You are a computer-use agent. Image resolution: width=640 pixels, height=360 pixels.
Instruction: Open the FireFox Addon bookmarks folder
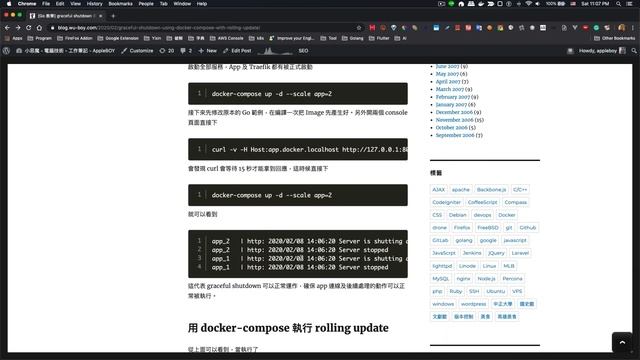[x=75, y=38]
